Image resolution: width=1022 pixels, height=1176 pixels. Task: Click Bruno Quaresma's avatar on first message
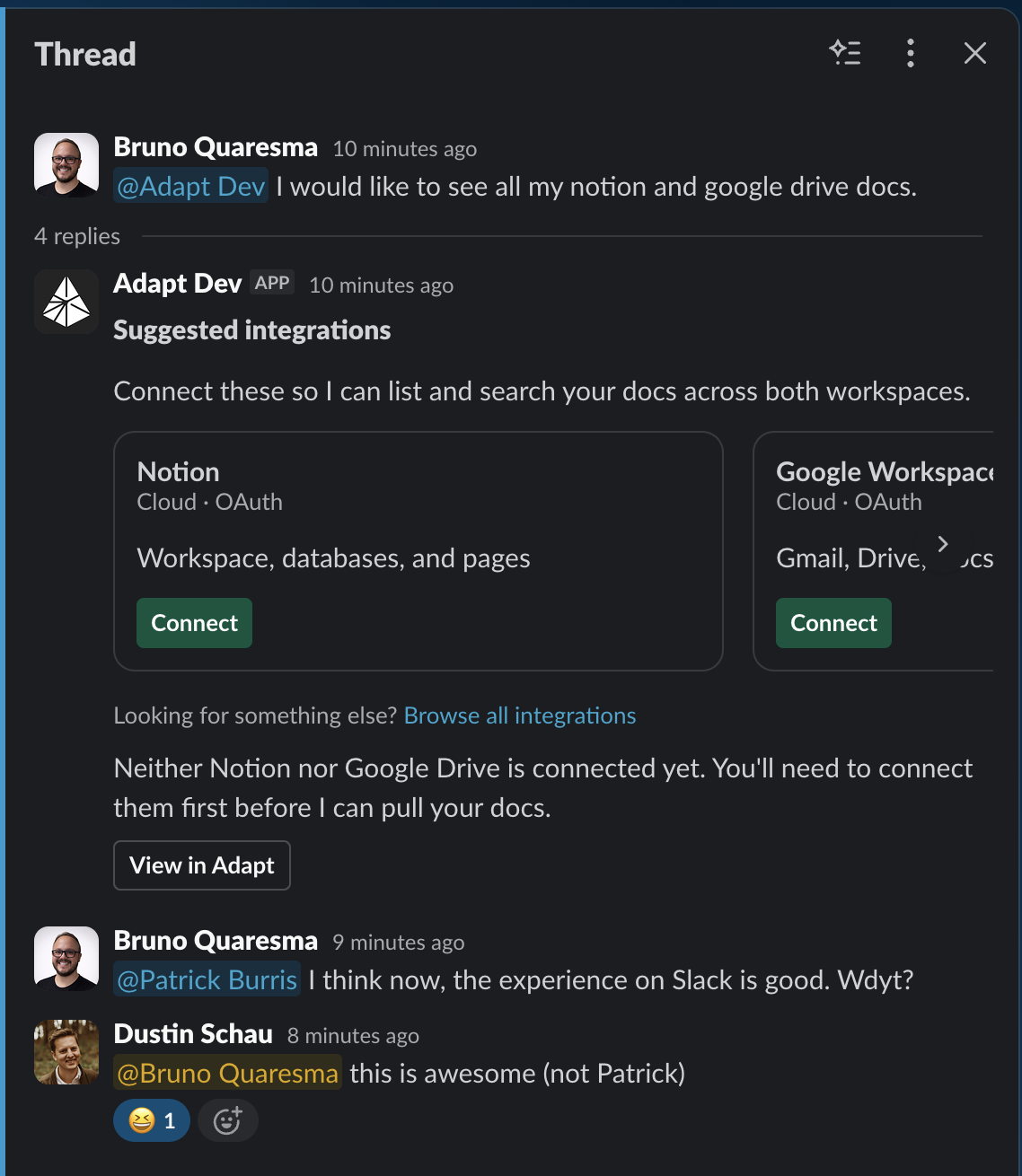tap(66, 165)
